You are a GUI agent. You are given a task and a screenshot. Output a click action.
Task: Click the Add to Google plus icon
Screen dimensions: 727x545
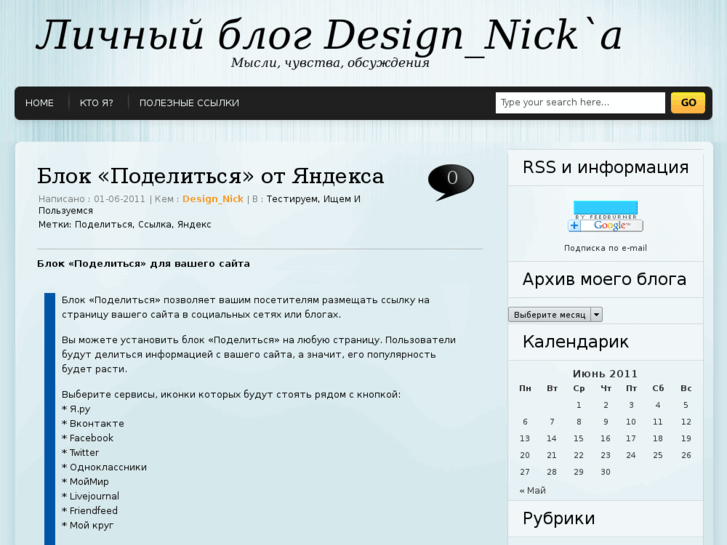(574, 226)
